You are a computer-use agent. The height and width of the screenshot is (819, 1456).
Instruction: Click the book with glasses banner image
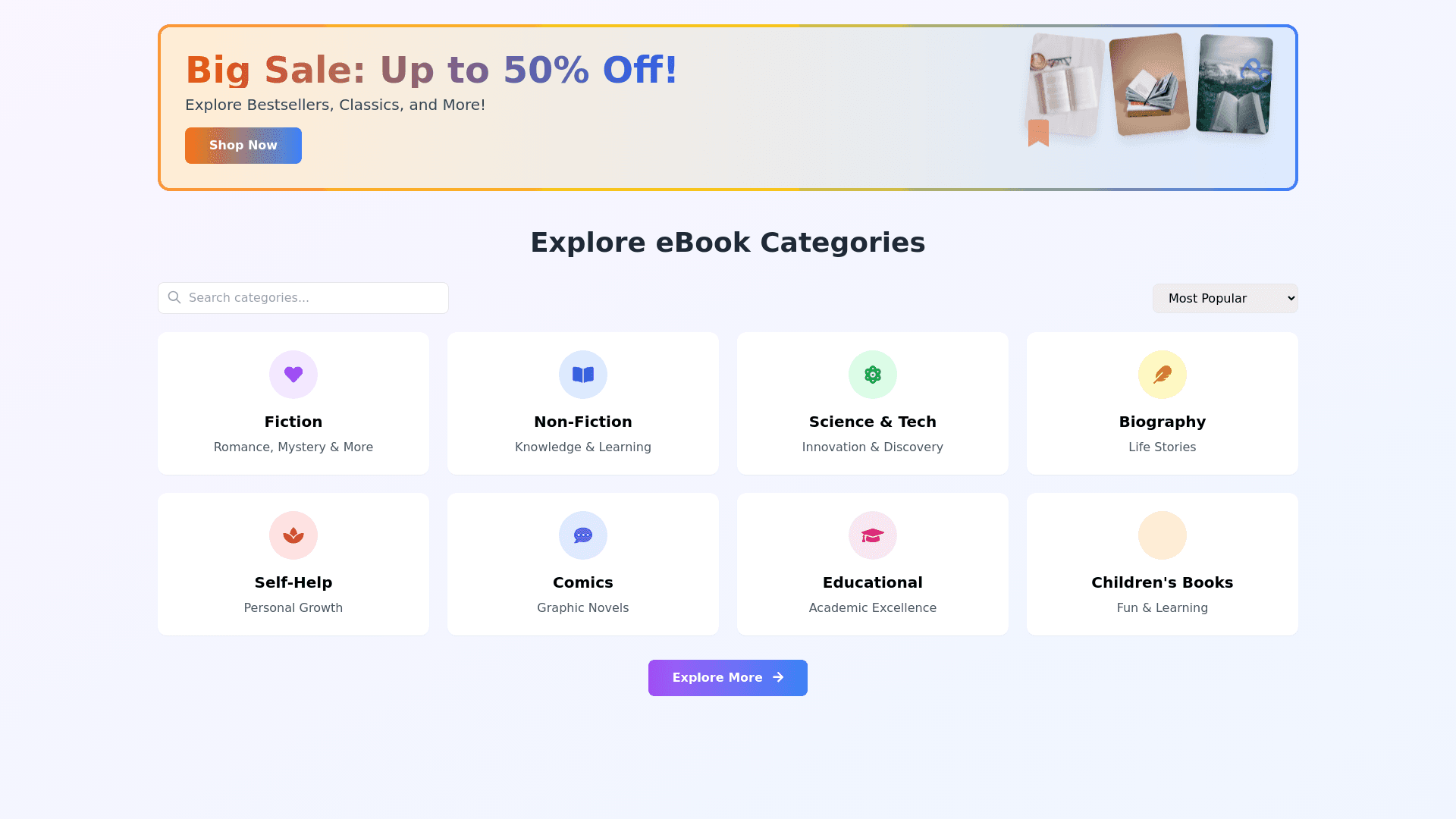pos(1064,85)
